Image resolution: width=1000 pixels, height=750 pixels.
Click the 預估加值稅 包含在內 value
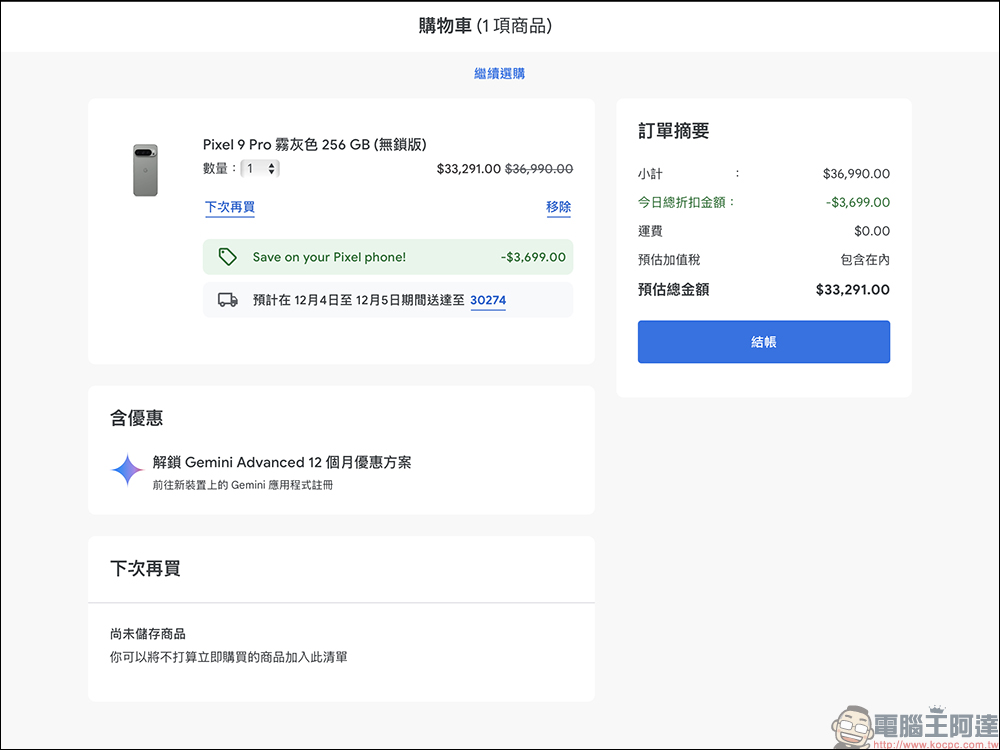click(x=865, y=260)
